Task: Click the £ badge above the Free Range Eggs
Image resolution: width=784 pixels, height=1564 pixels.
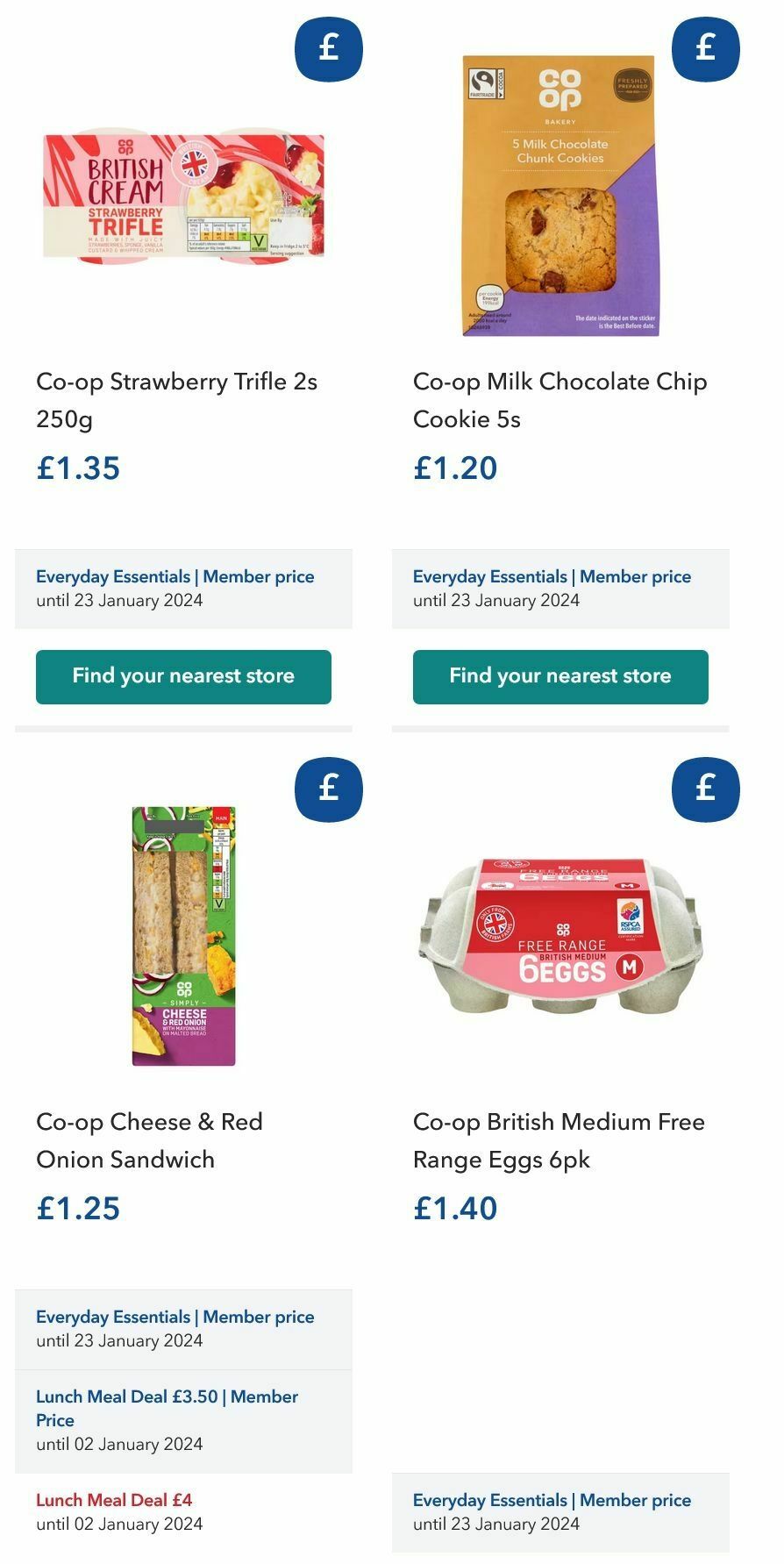Action: (706, 789)
